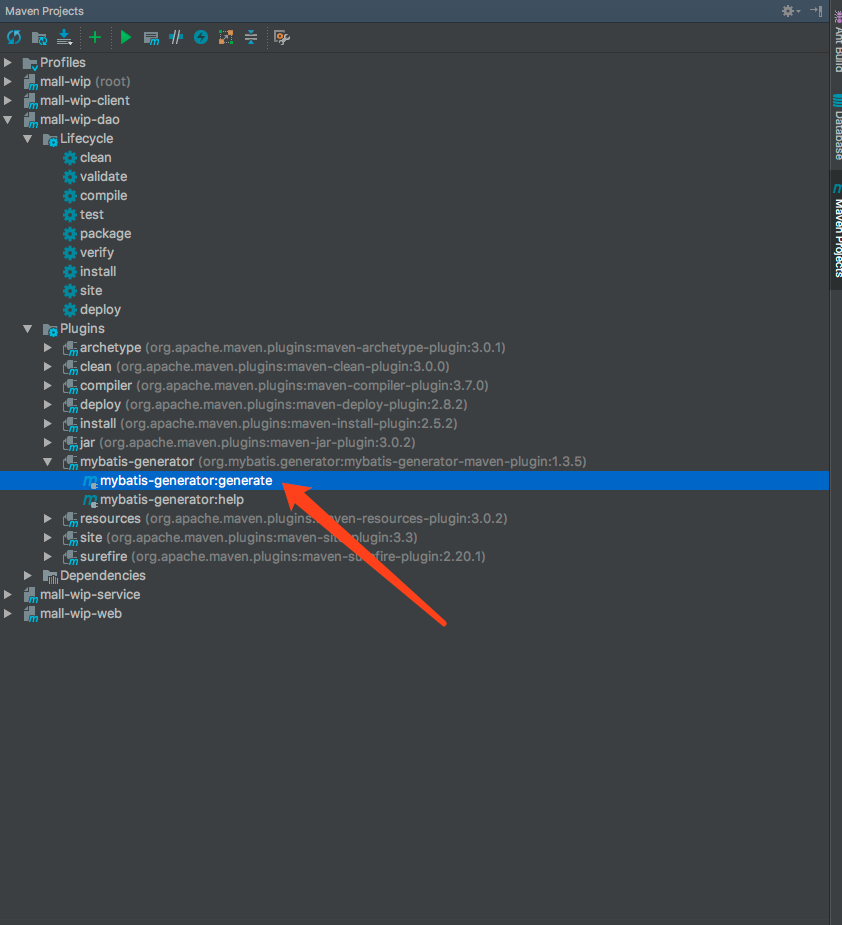Expand the compiler plugin node
The width and height of the screenshot is (842, 925).
(48, 386)
